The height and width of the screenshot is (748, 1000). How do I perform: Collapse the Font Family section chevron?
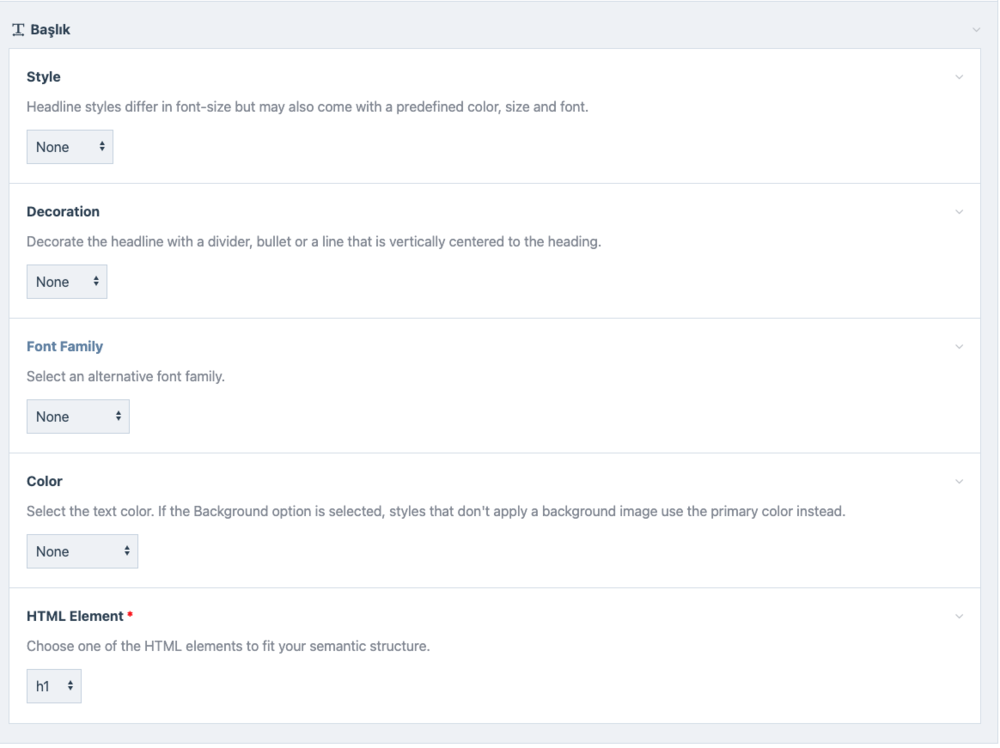959,347
